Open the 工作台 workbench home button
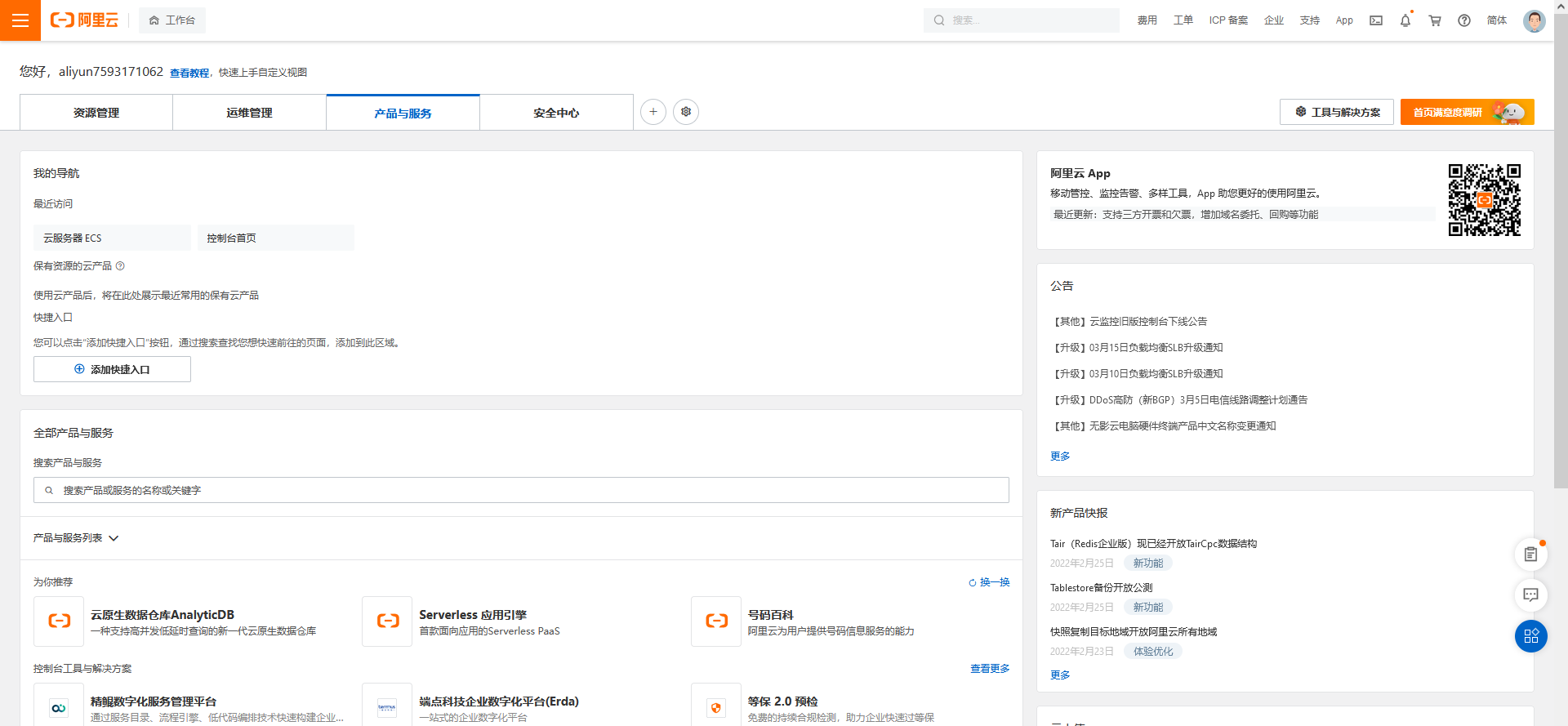The image size is (1568, 726). point(172,20)
